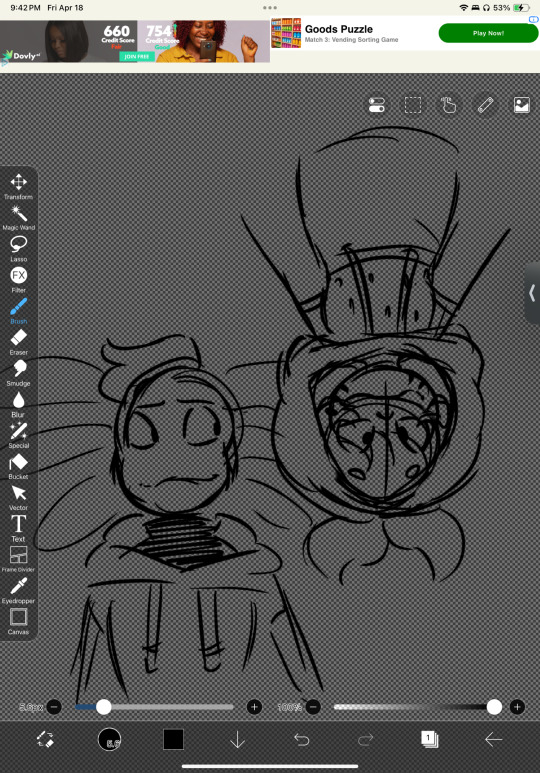The height and width of the screenshot is (773, 540).
Task: Toggle the view settings switch icon
Action: [377, 105]
